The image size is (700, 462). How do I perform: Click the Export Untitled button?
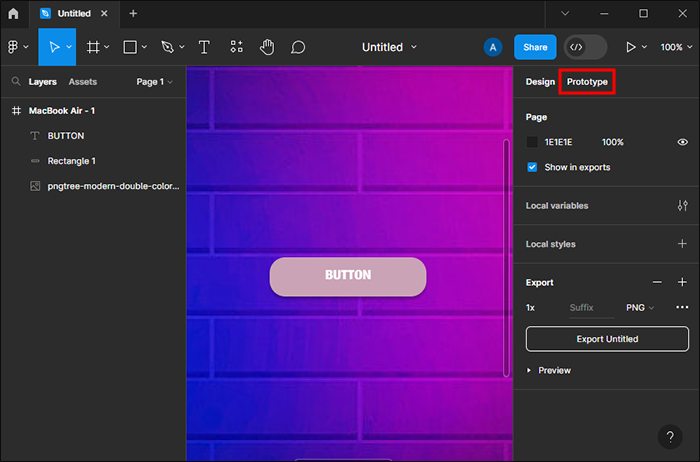tap(607, 339)
